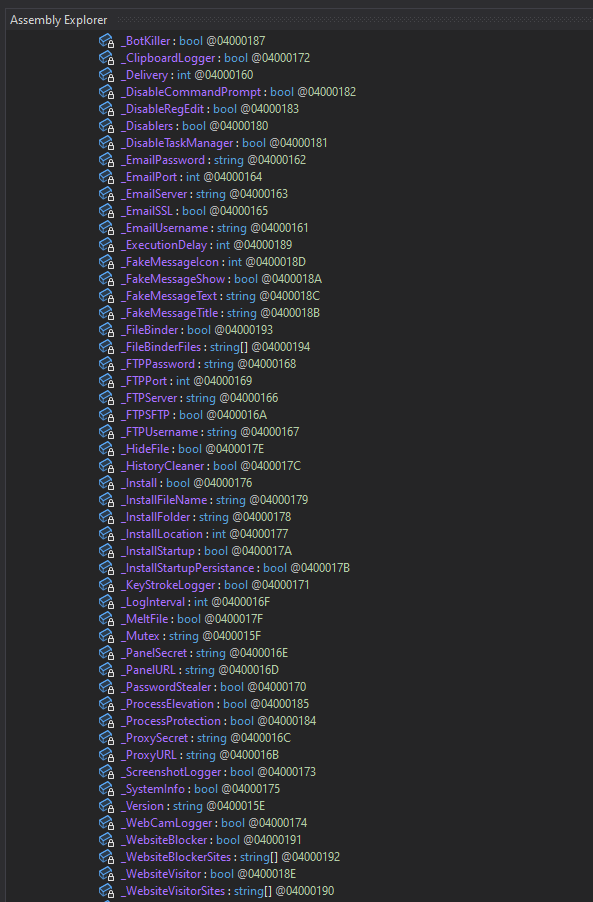593x902 pixels.
Task: Click the field icon beside _EmailPassword
Action: click(x=106, y=160)
